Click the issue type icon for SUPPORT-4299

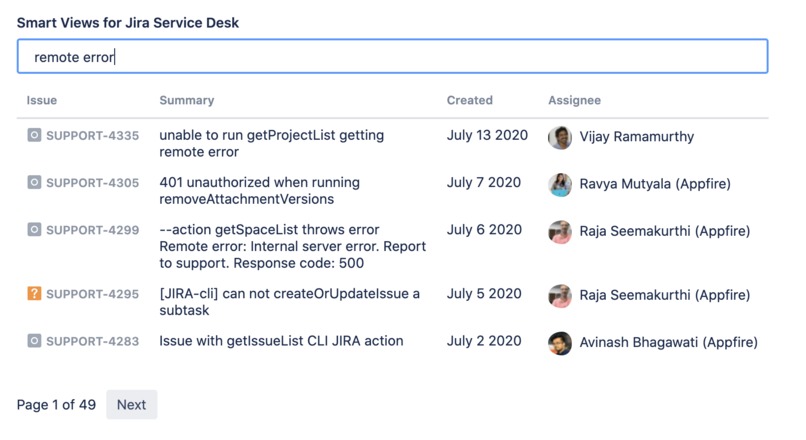[x=34, y=229]
